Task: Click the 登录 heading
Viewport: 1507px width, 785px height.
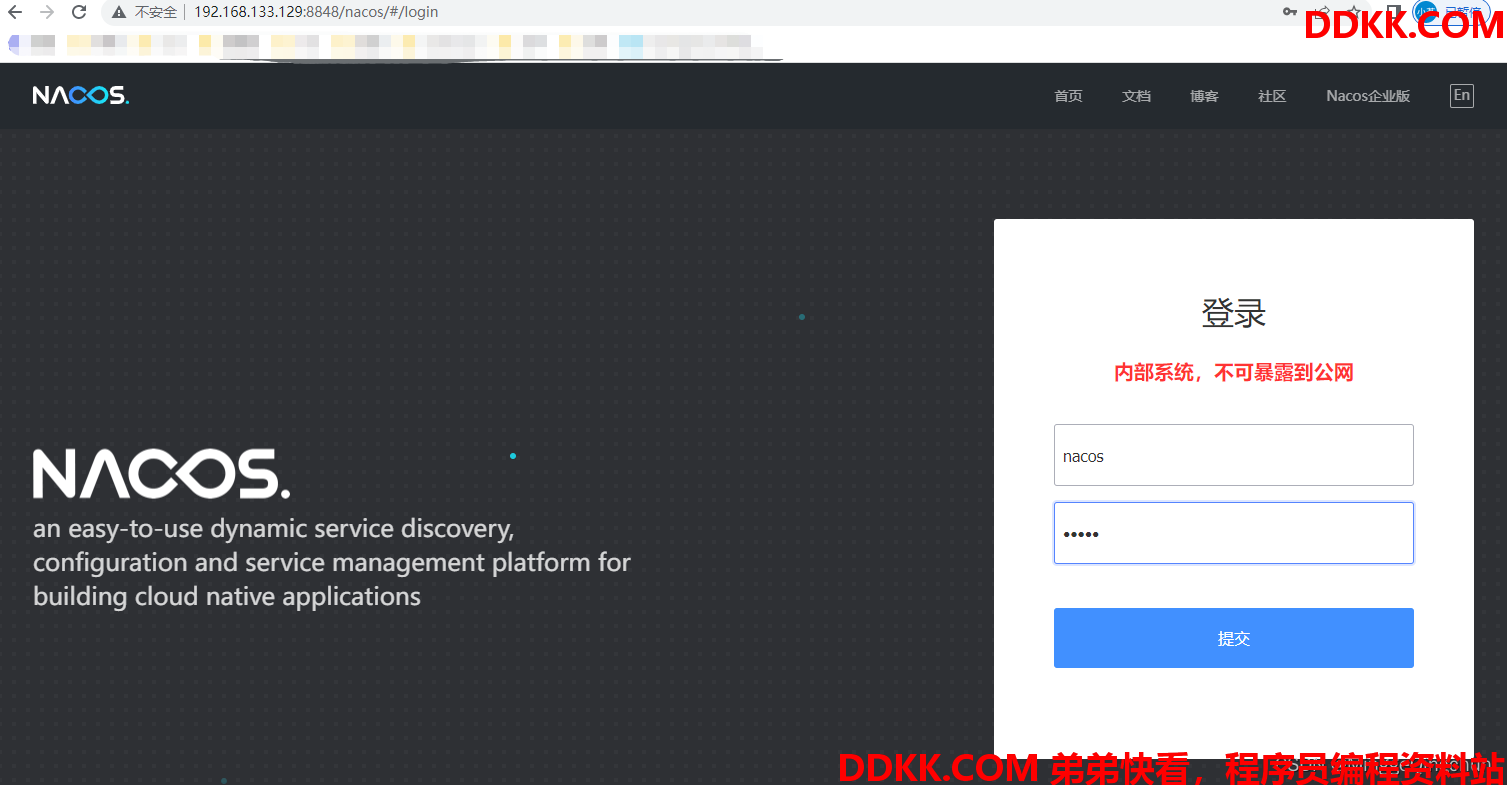Action: (x=1234, y=313)
